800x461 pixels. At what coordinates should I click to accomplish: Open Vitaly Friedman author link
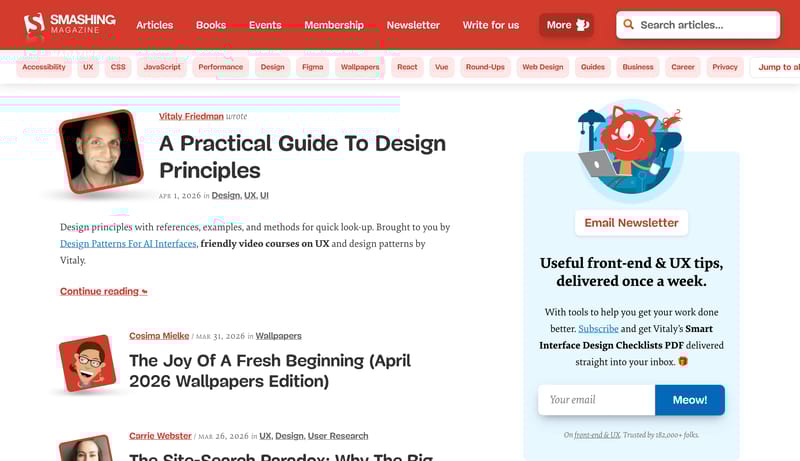click(191, 116)
